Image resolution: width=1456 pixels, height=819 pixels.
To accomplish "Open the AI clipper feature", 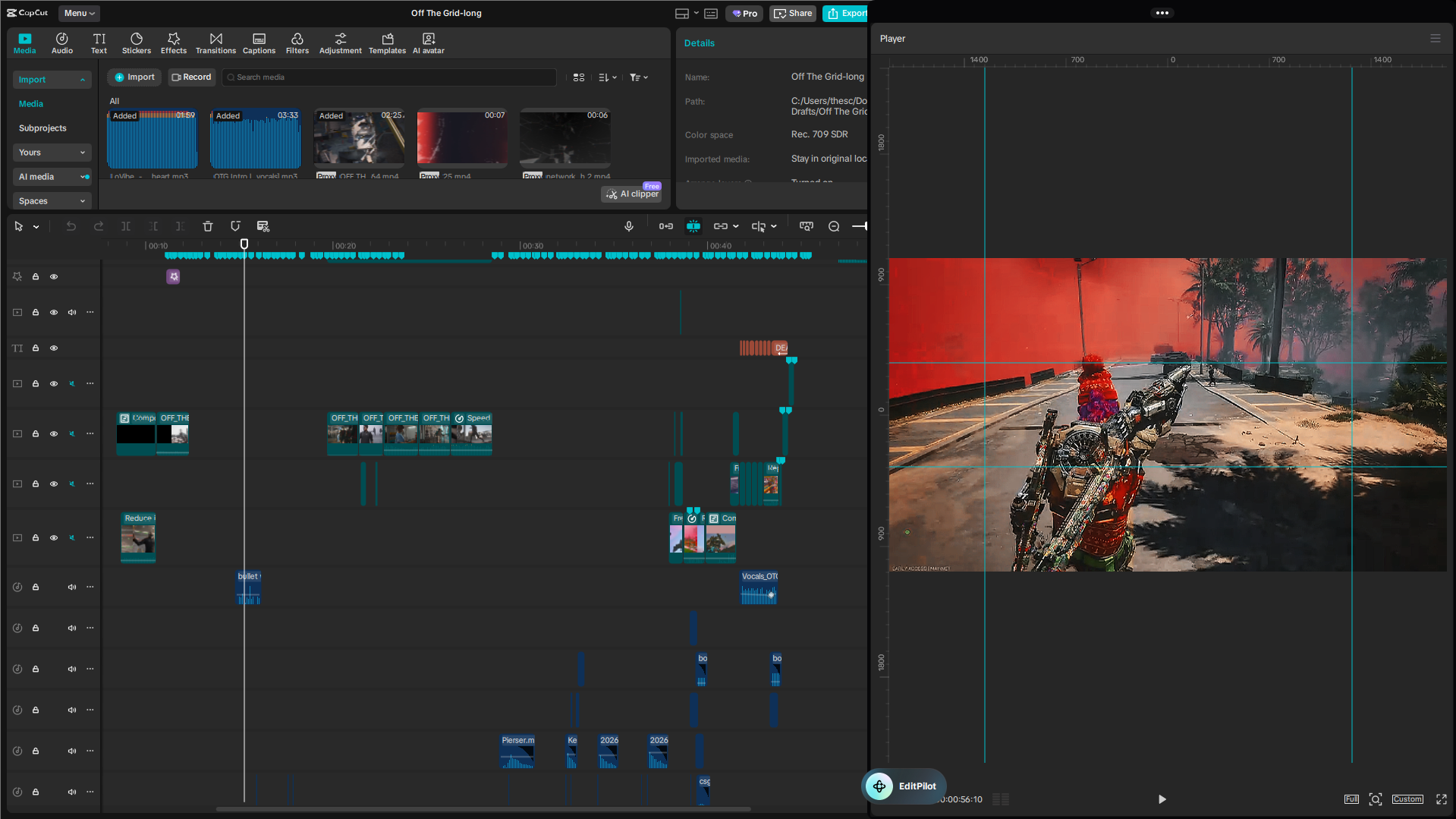I will point(631,194).
